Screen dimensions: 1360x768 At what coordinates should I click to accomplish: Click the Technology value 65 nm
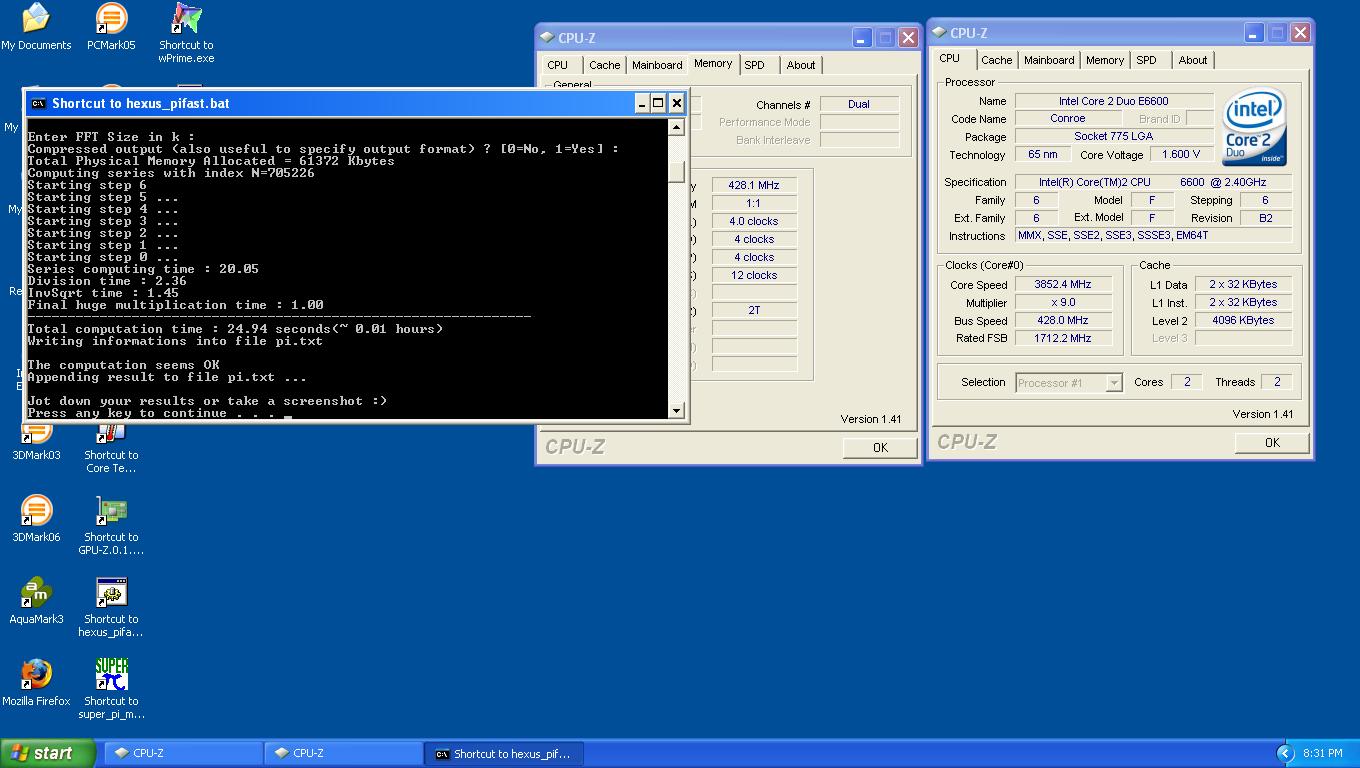(x=1043, y=154)
